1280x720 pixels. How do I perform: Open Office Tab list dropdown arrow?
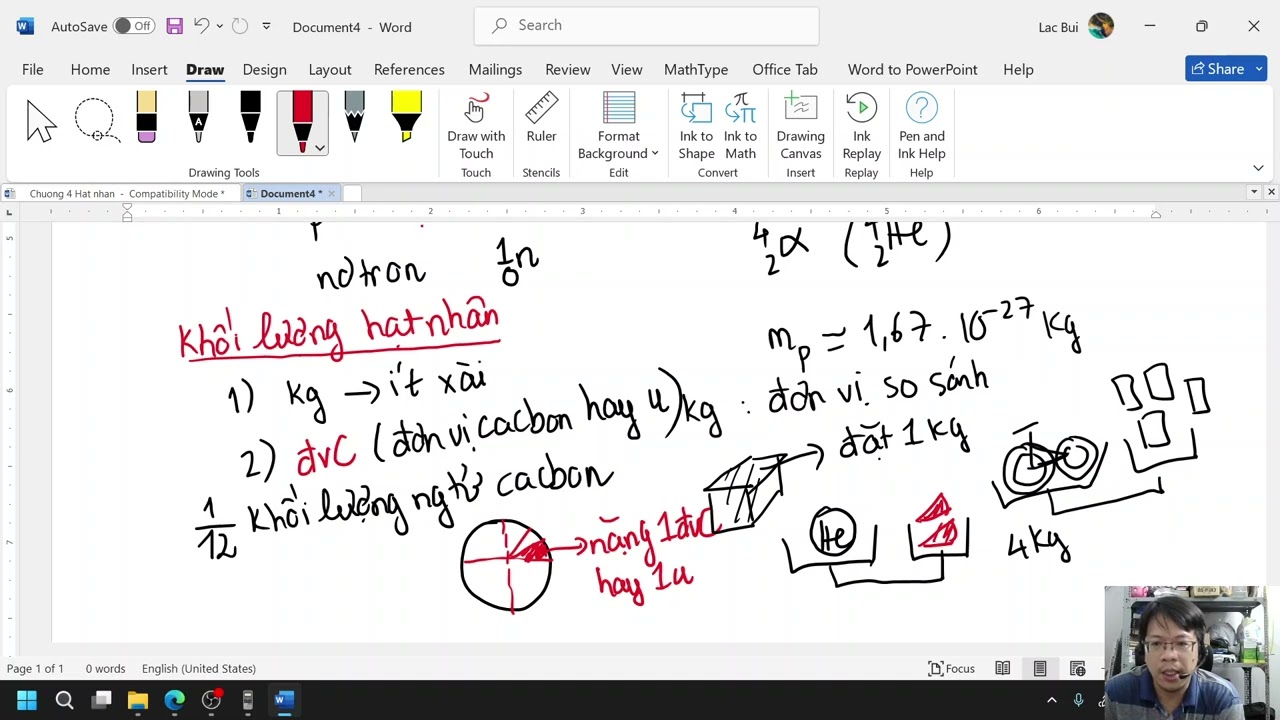(x=1254, y=192)
